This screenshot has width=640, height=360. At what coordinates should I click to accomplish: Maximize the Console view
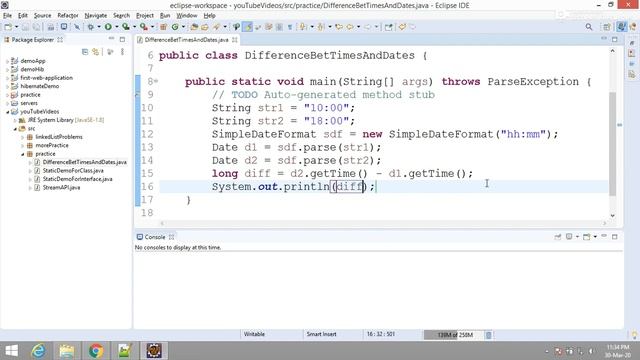coord(615,237)
